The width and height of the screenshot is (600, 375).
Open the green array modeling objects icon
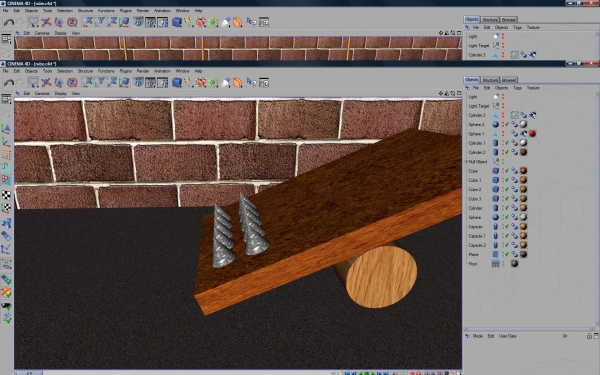point(213,82)
